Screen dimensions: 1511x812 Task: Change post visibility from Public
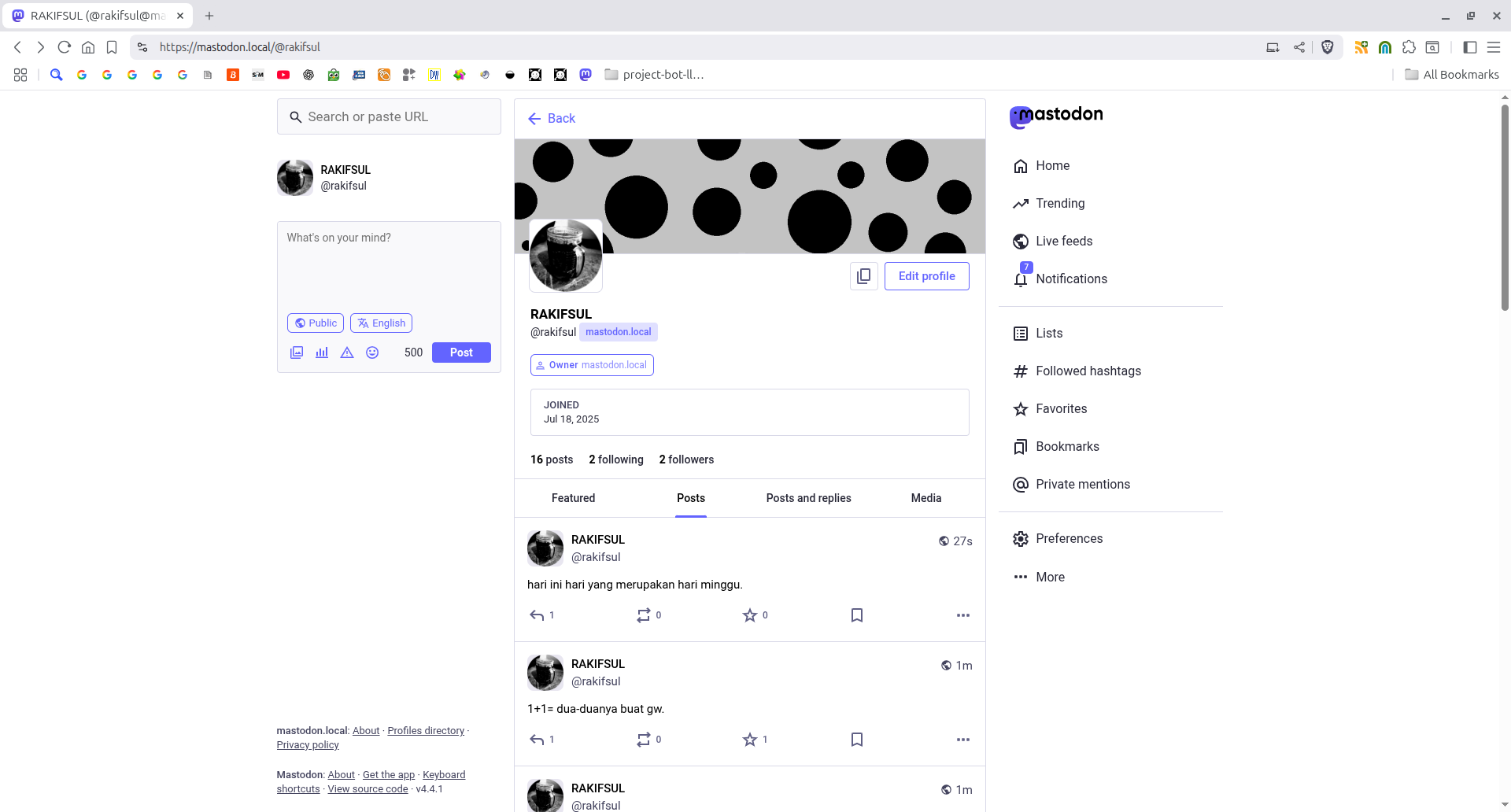316,323
